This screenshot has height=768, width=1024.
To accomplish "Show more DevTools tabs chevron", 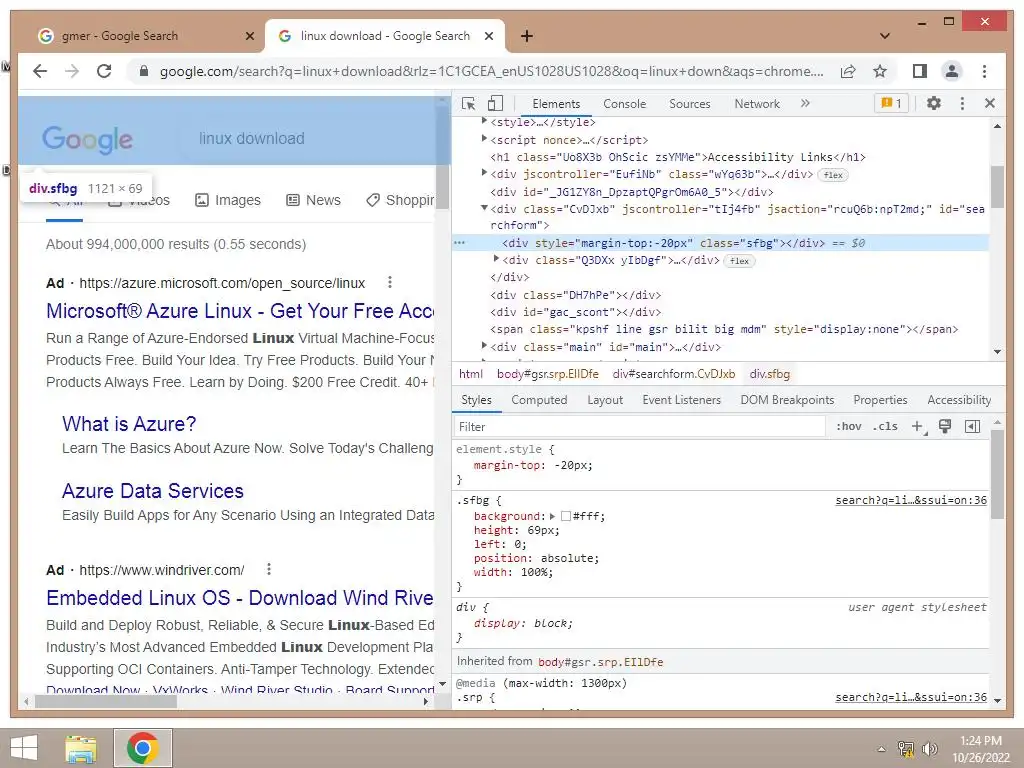I will tap(805, 103).
